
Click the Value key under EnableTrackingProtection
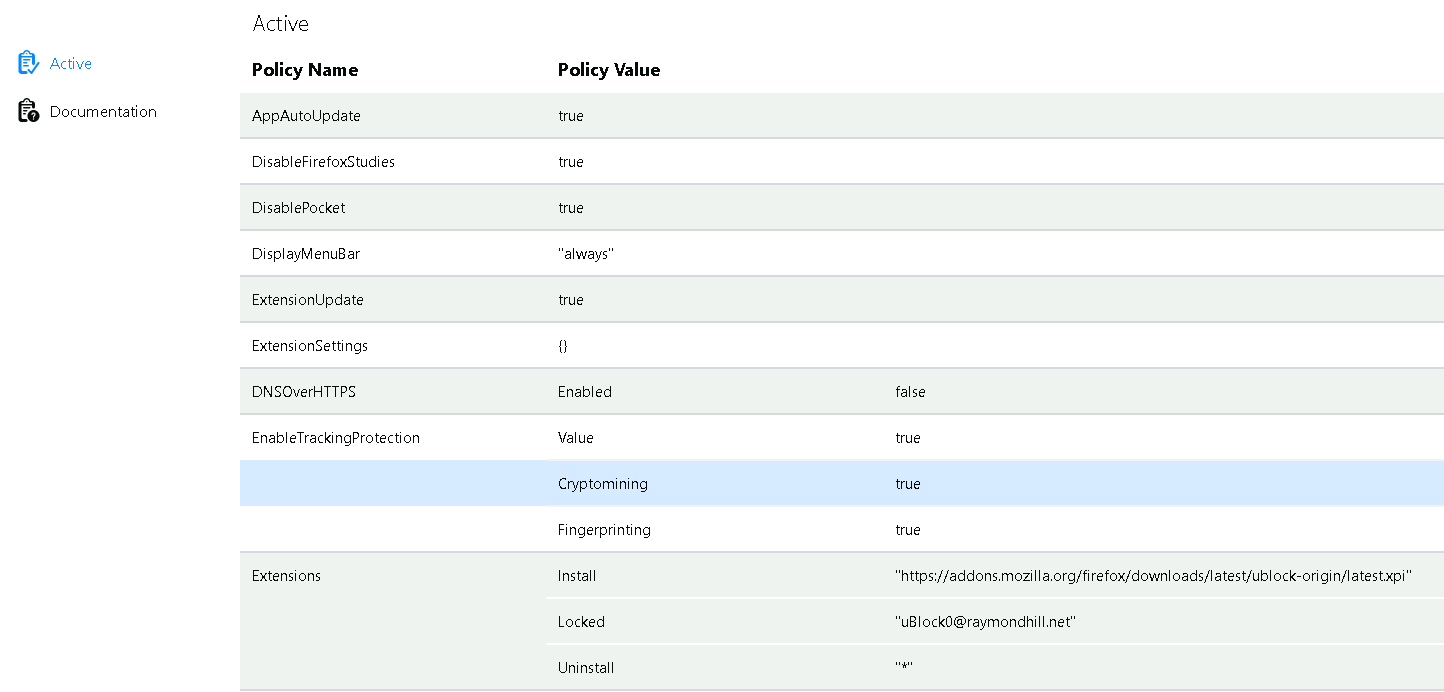[x=576, y=438]
